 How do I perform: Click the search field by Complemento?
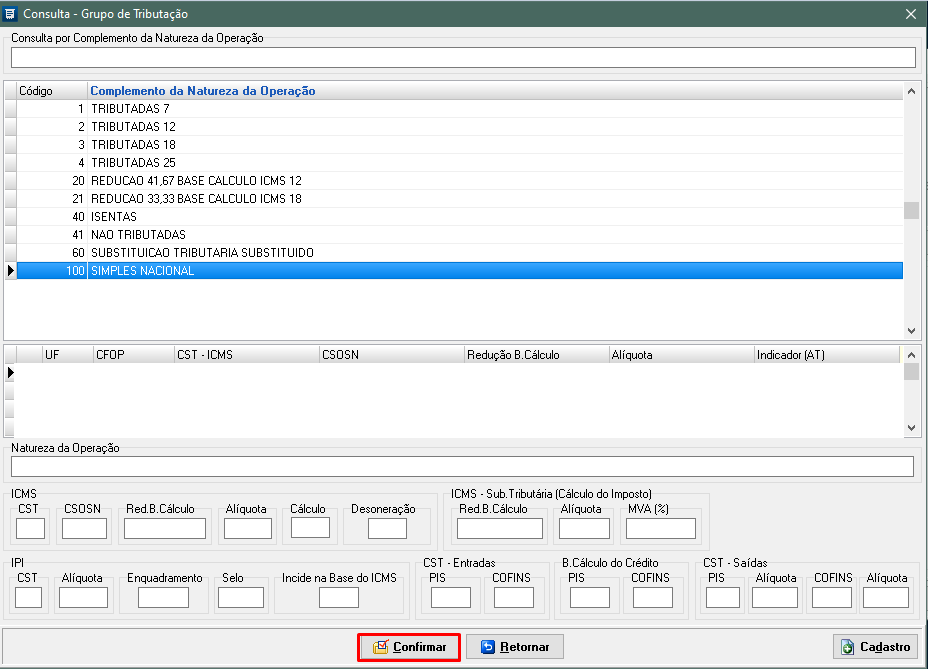[x=463, y=58]
